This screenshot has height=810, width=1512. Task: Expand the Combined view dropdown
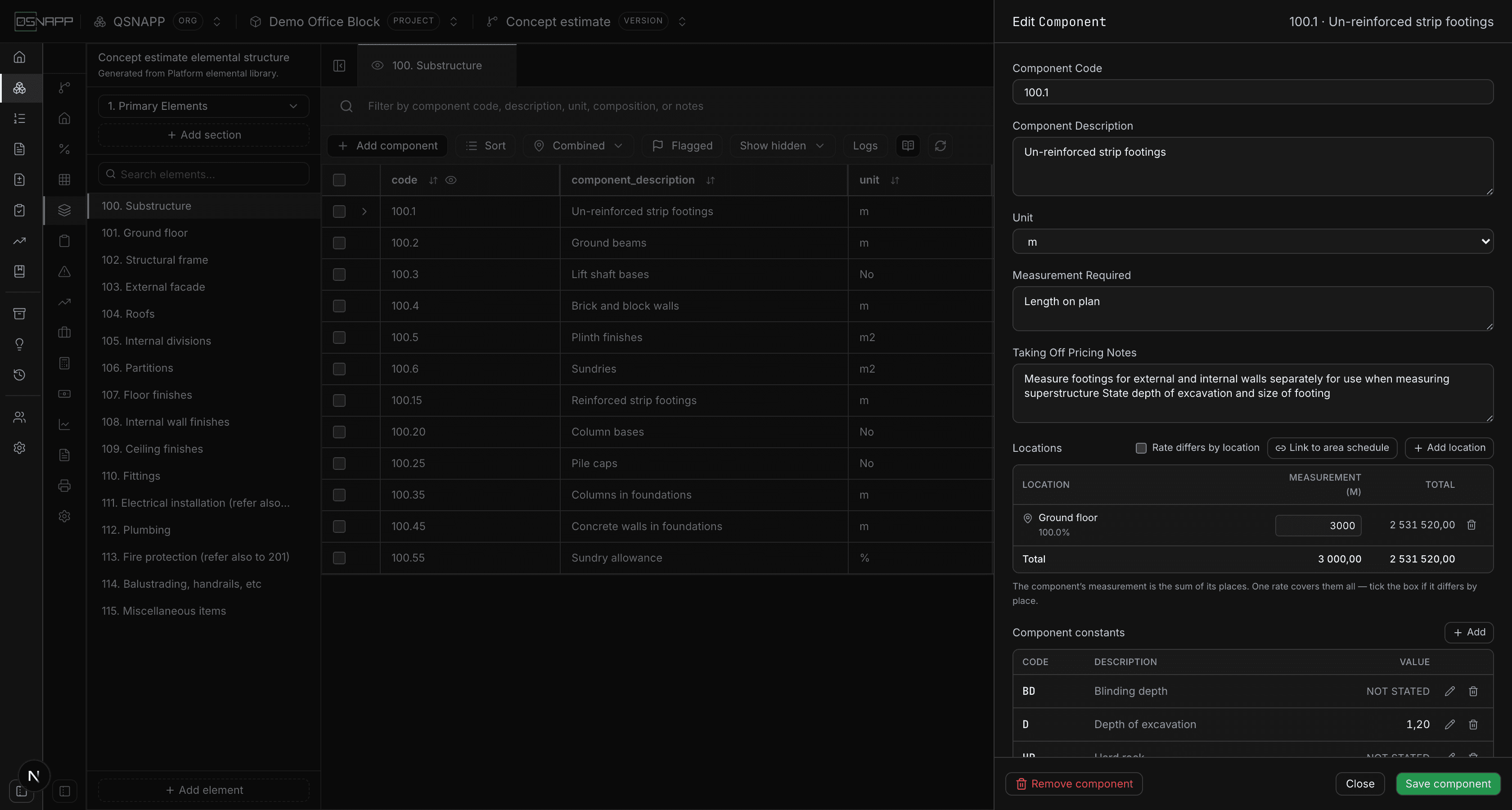(x=578, y=145)
